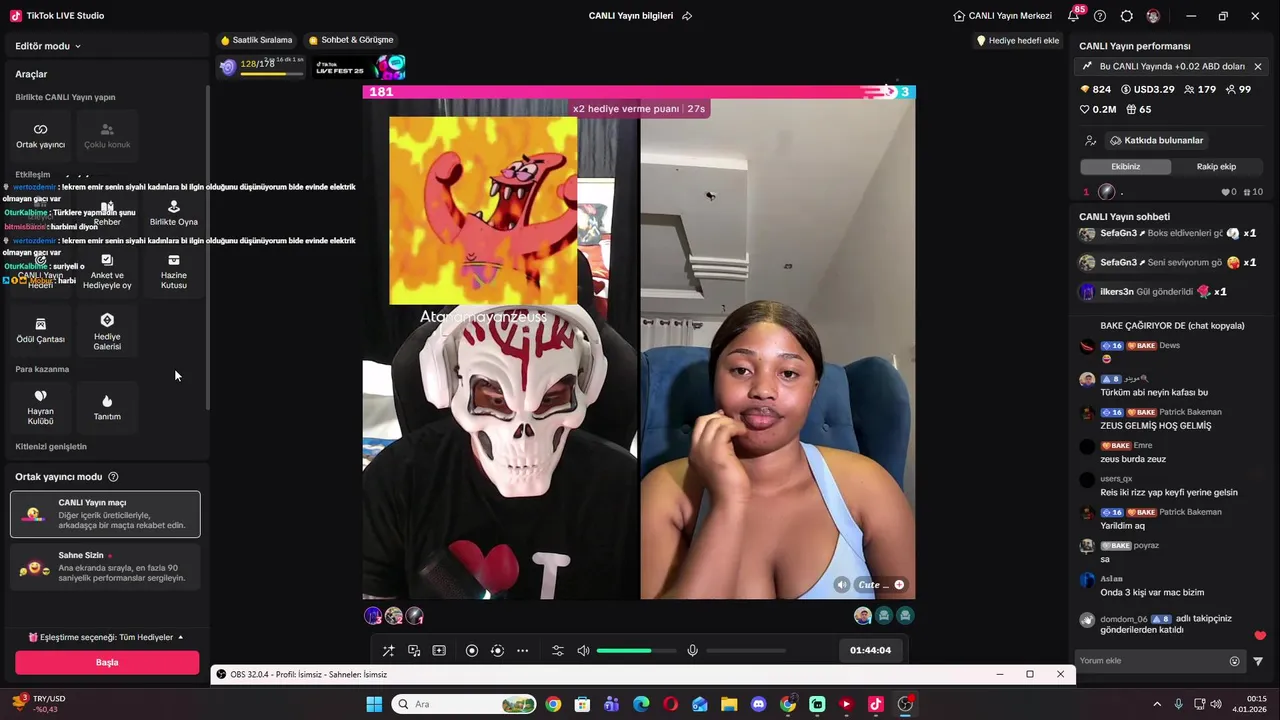Unmute the guest's Cute audio speaker icon
Screen dimensions: 1280x720
point(842,585)
